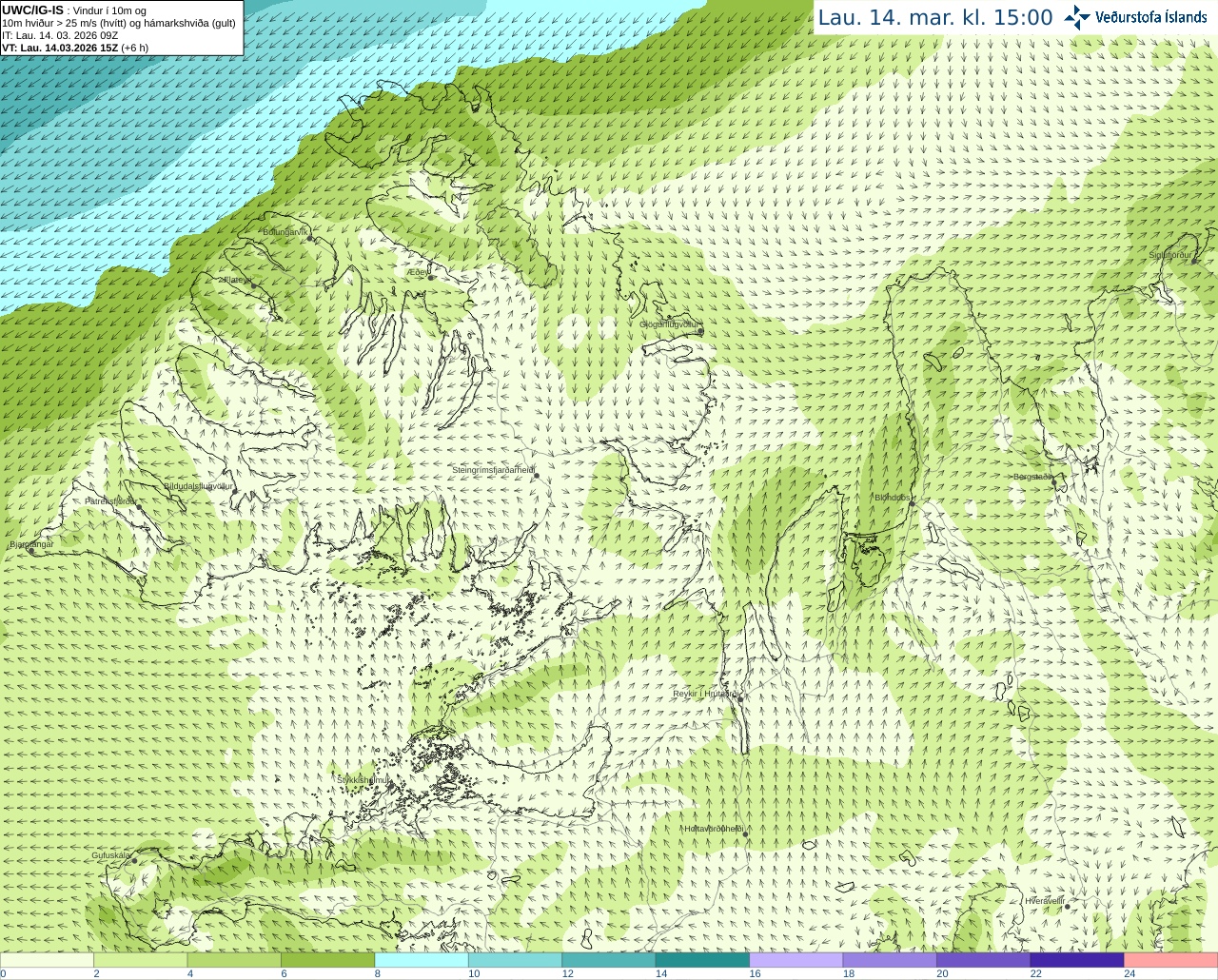
Task: Click the Gjögurflugvöllur station label
Action: coord(669,324)
